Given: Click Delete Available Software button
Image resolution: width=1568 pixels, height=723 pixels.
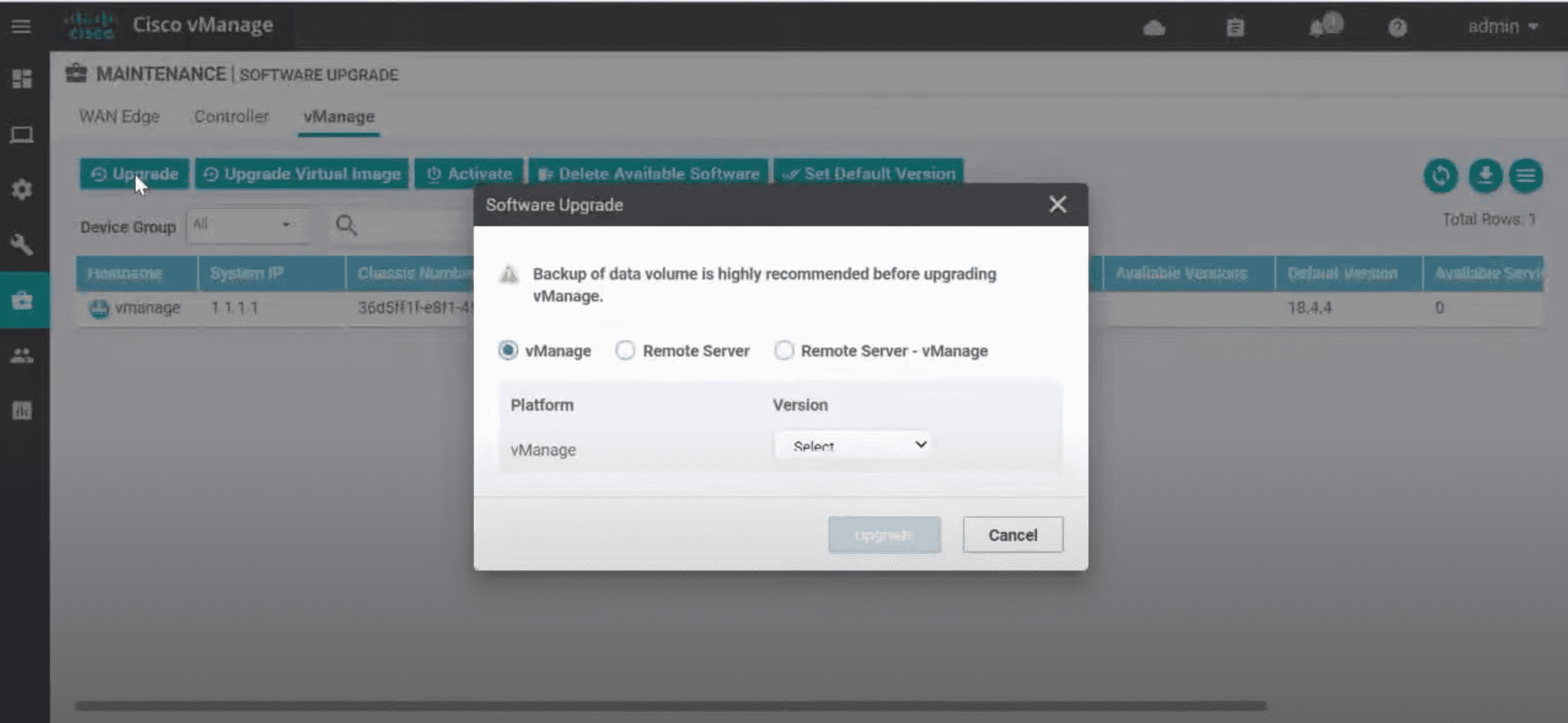Looking at the screenshot, I should [648, 174].
